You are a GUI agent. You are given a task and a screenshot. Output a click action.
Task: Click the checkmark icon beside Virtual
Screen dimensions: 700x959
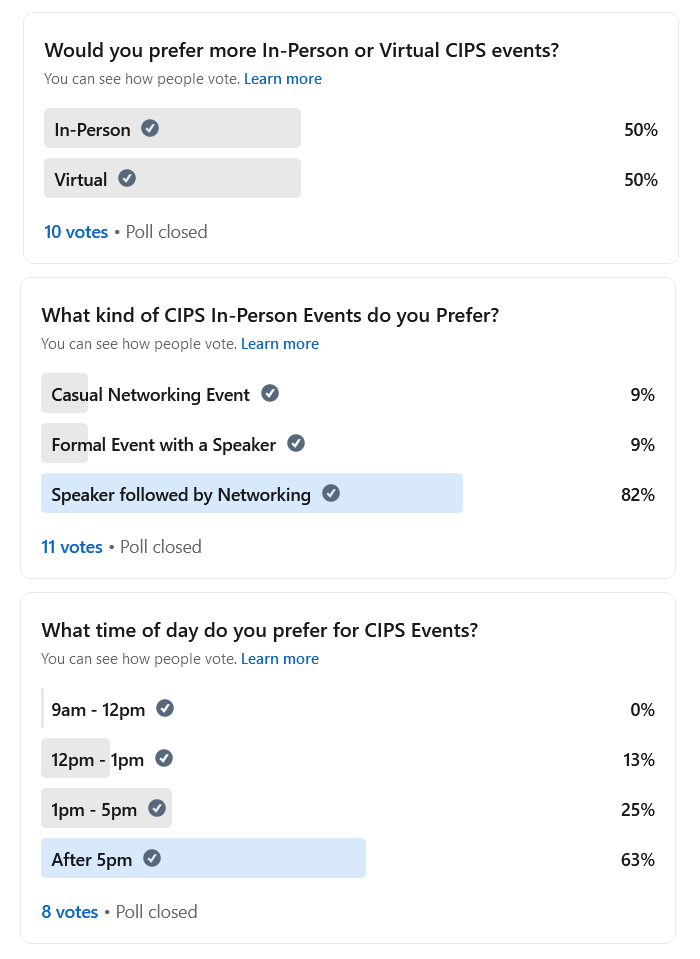[x=127, y=178]
